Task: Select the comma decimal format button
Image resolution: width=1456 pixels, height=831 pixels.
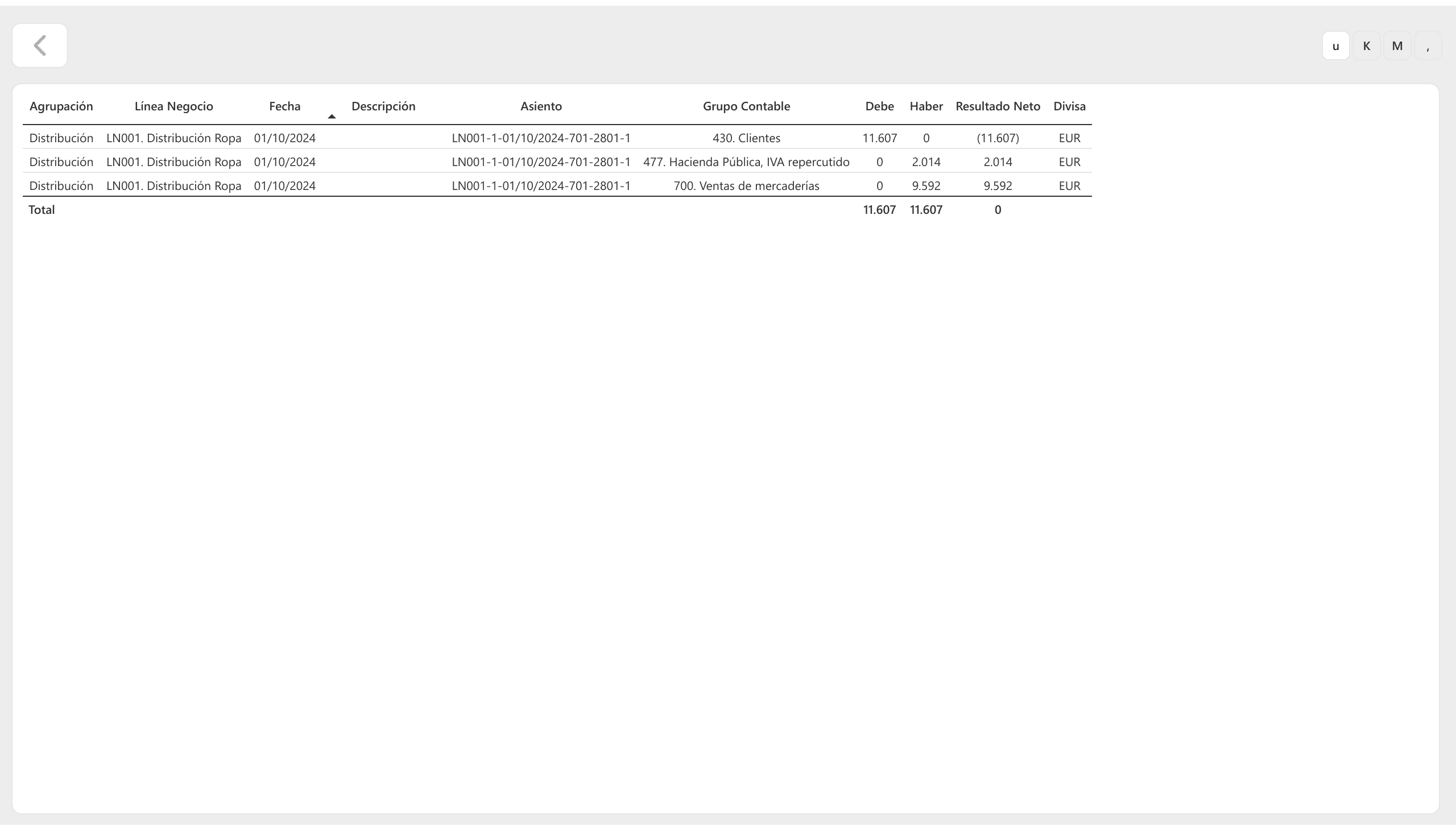Action: pos(1428,46)
